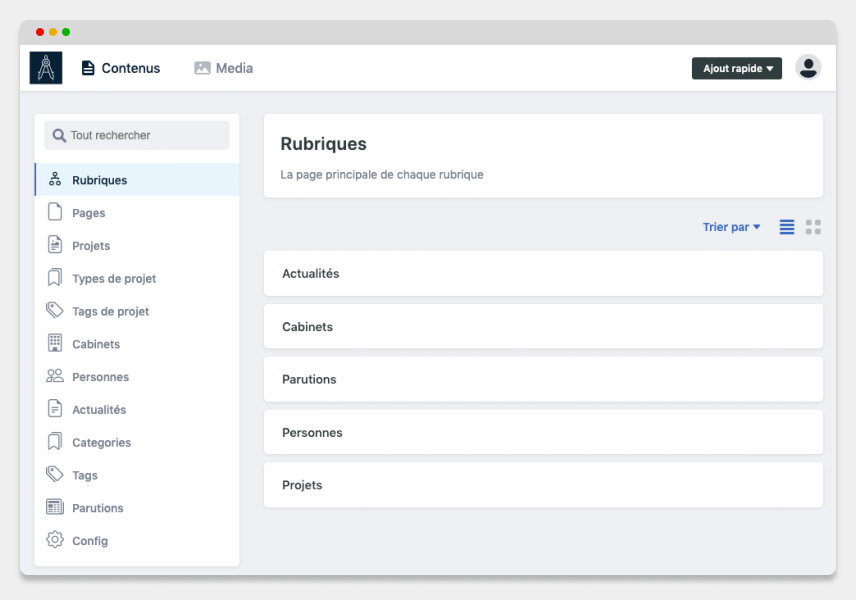The width and height of the screenshot is (856, 600).
Task: Select the Parutions newspaper icon
Action: pyautogui.click(x=55, y=507)
